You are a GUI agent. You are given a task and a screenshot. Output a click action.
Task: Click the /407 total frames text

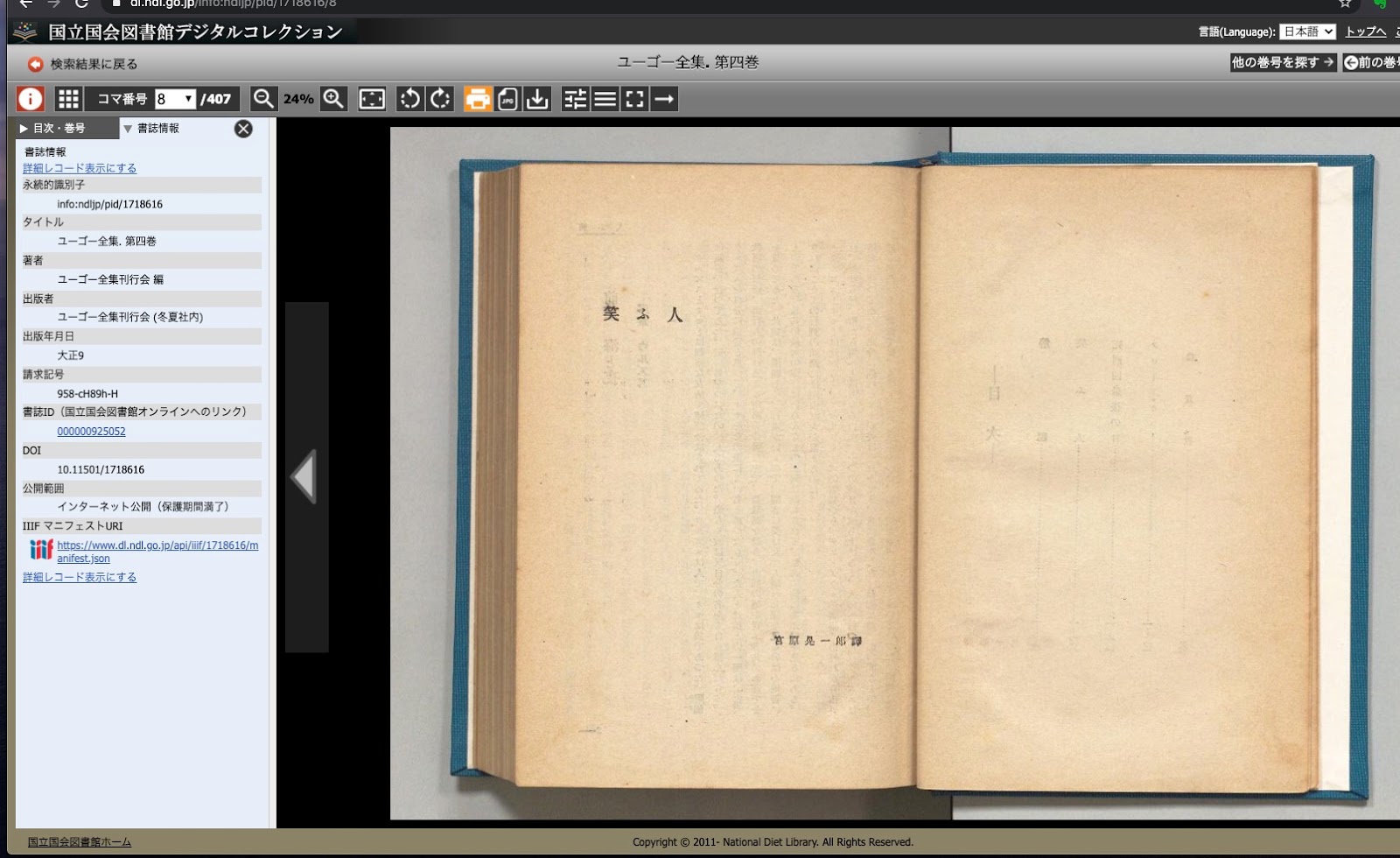click(216, 99)
